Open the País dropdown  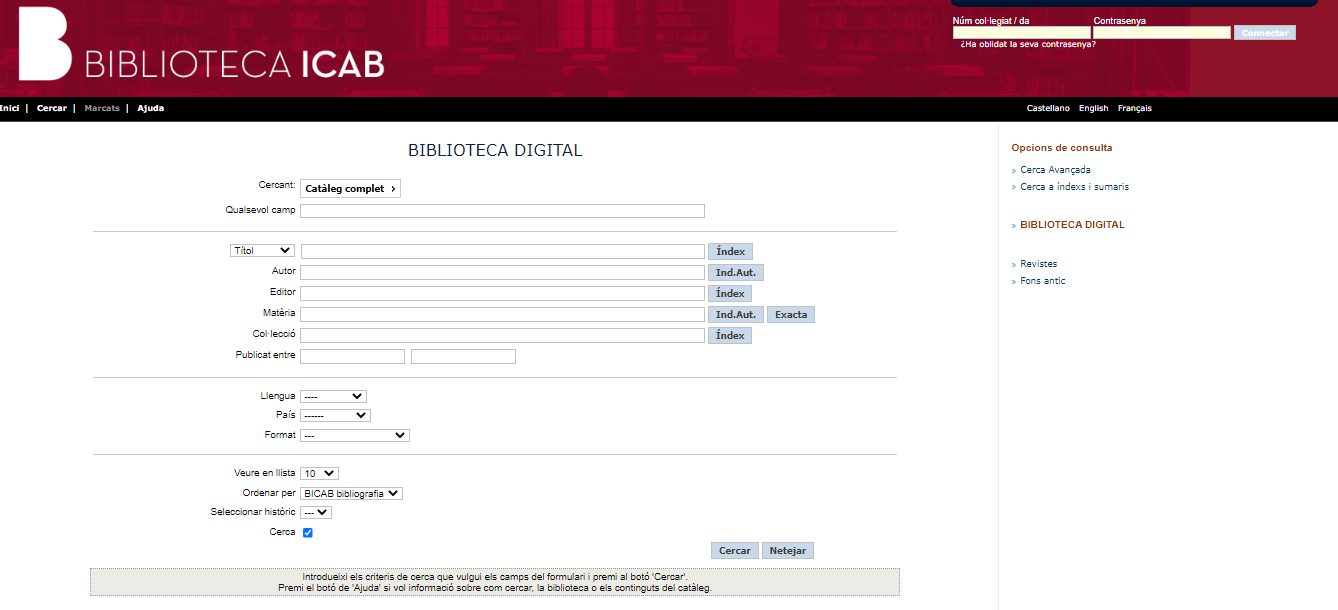pos(335,416)
